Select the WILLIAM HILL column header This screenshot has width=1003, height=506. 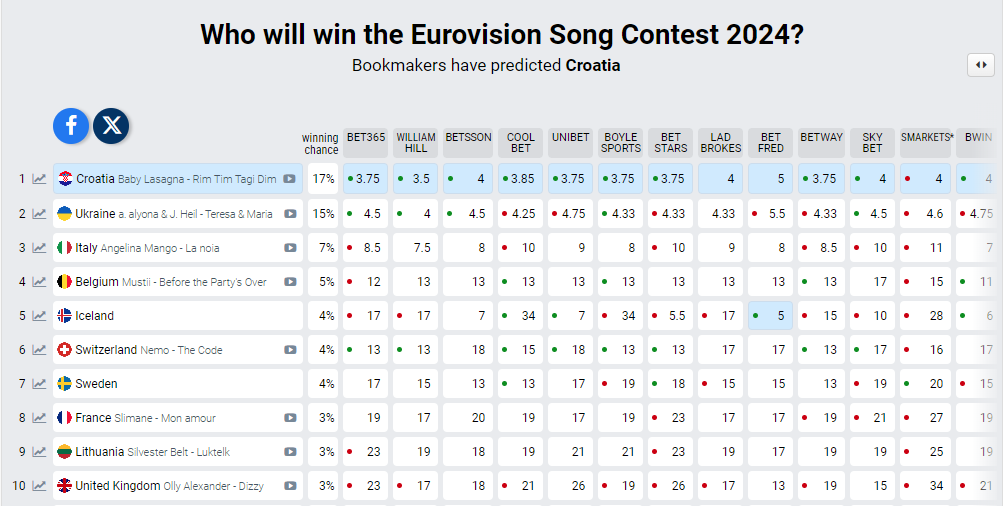point(416,142)
